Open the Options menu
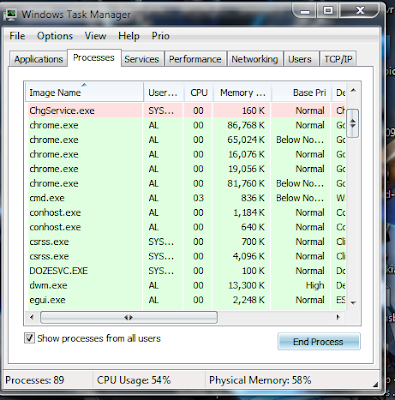395x400 pixels. click(55, 36)
